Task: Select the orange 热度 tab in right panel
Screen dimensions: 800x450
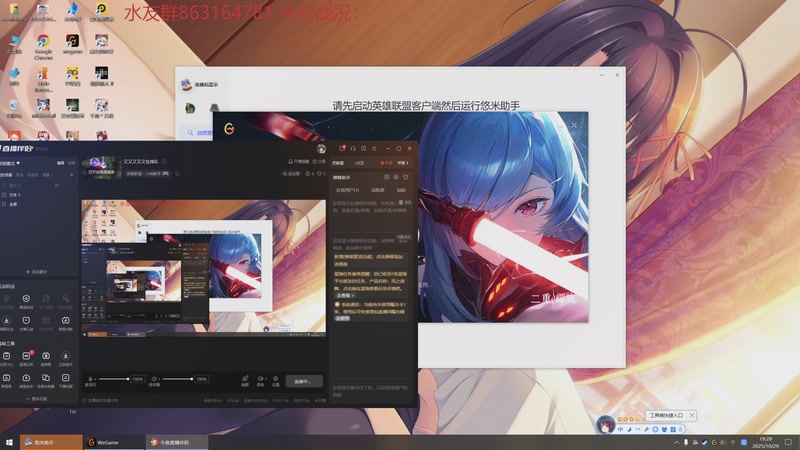Action: (386, 163)
